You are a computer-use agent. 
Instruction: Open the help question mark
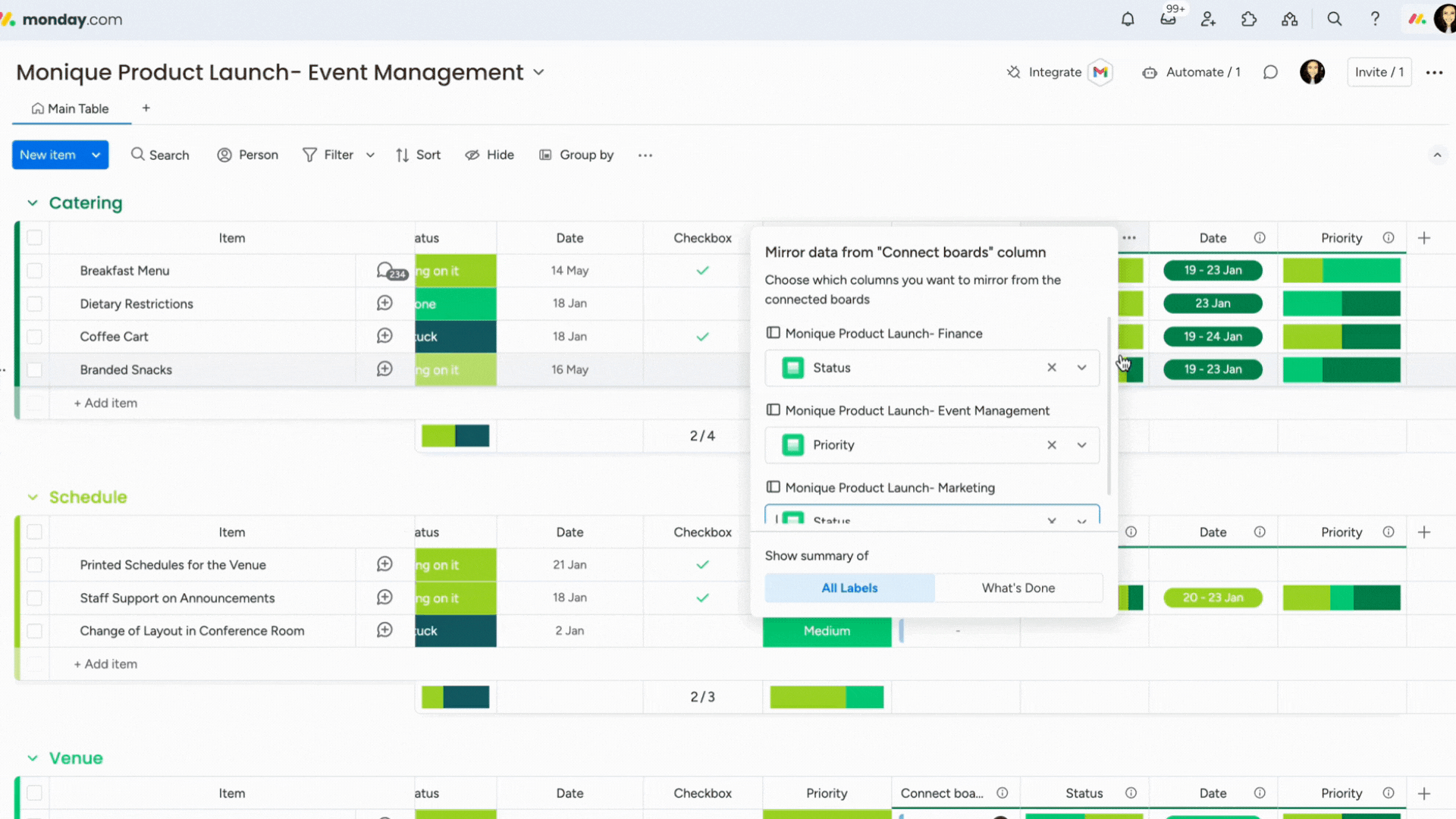pos(1375,20)
